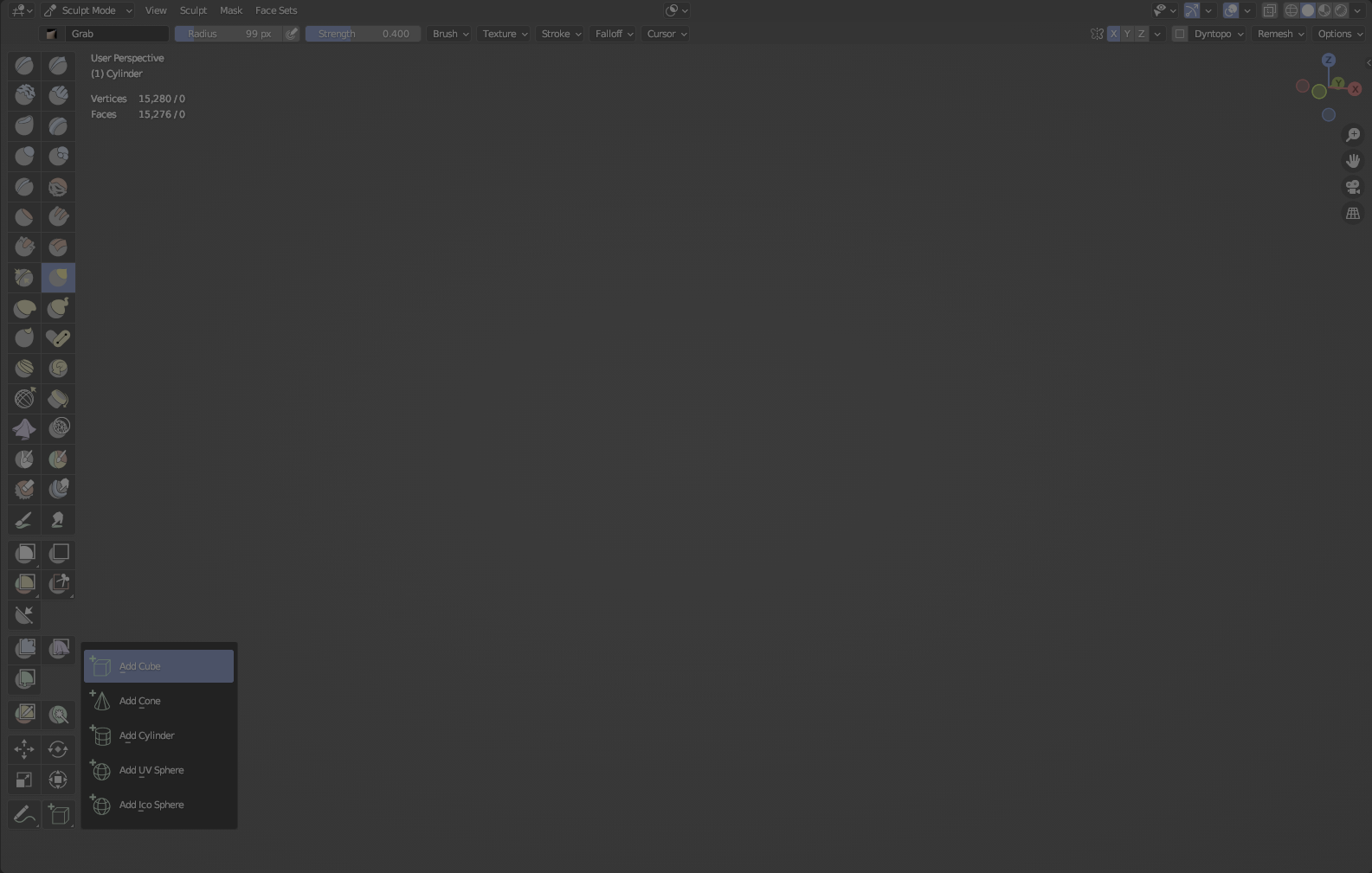Adjust the Radius slider
The height and width of the screenshot is (873, 1372).
coord(229,34)
